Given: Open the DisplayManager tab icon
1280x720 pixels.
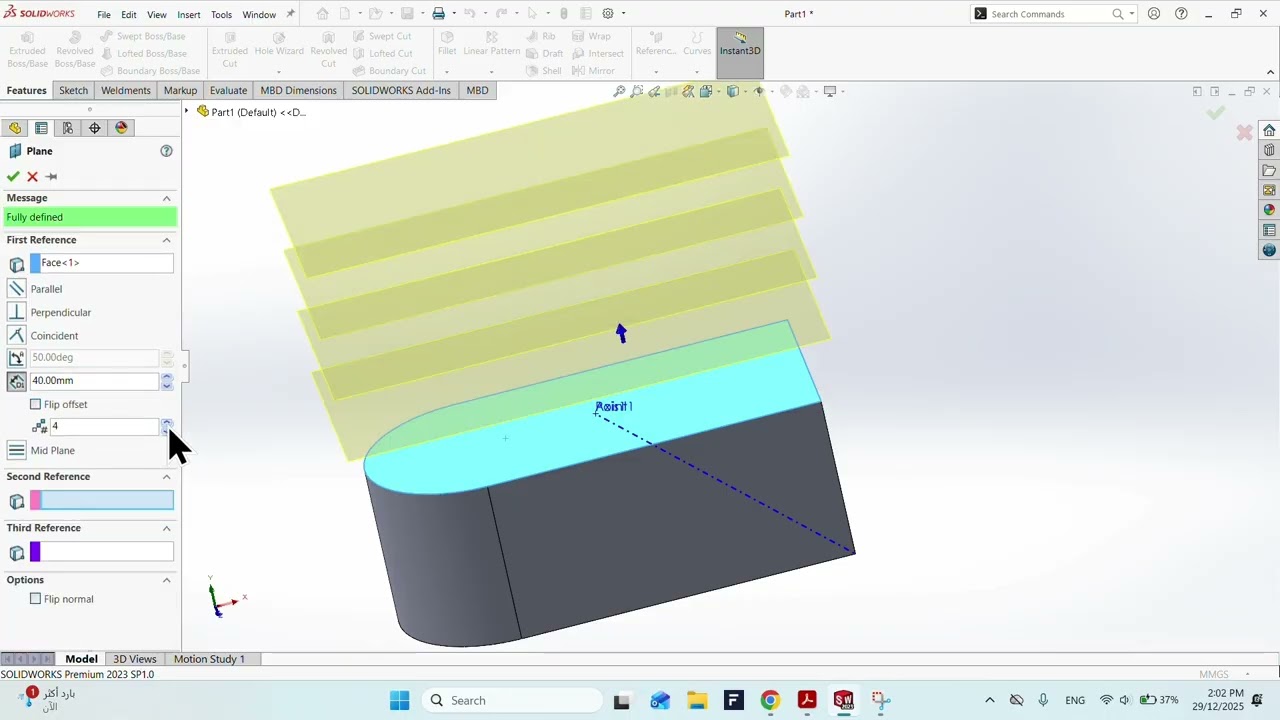Looking at the screenshot, I should coord(122,128).
